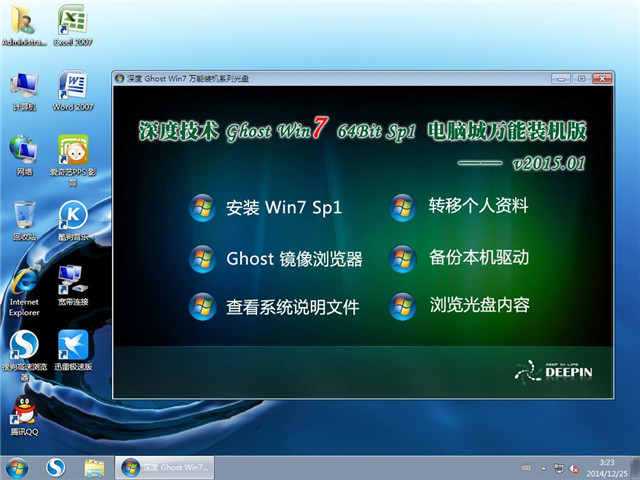The image size is (640, 480).
Task: Click the Show Desktop strip on the taskbar
Action: tap(636, 468)
